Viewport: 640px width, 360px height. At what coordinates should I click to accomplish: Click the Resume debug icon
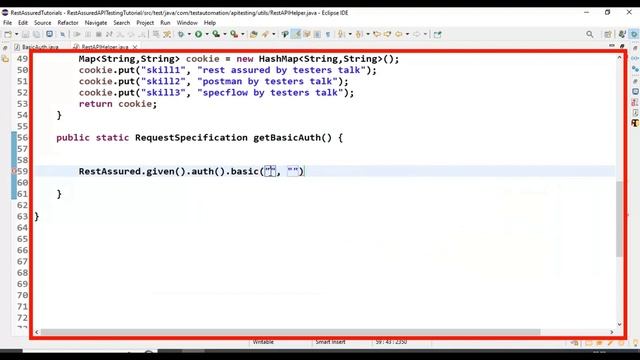77,34
